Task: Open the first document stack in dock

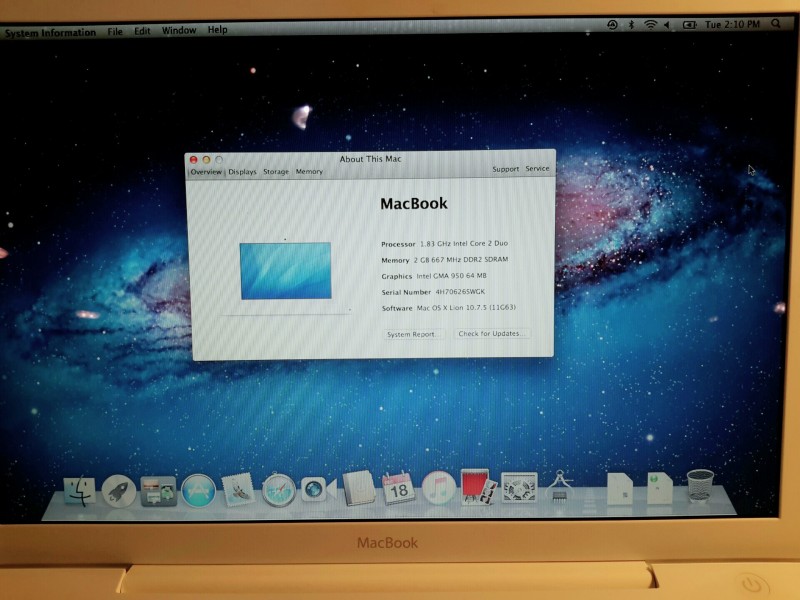Action: (620, 489)
